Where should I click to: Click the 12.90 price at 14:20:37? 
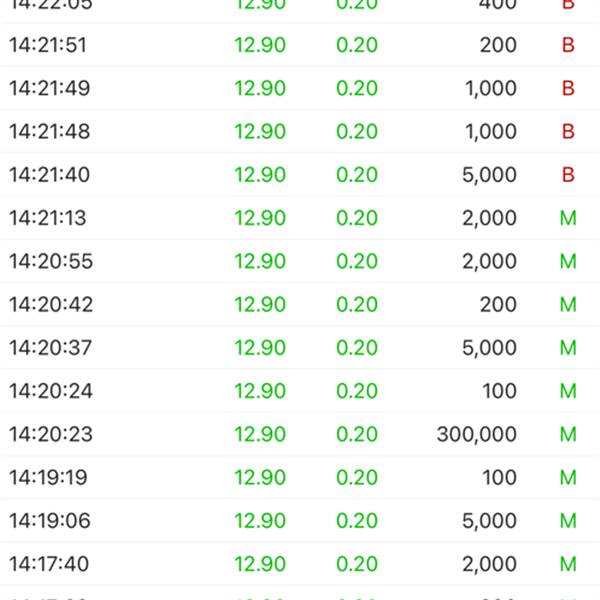pos(260,348)
